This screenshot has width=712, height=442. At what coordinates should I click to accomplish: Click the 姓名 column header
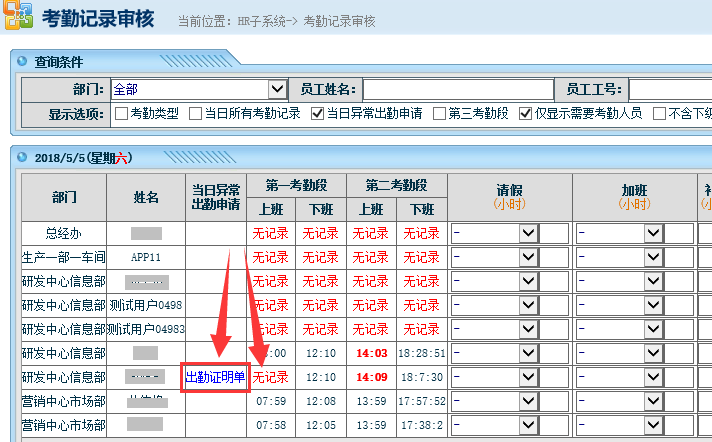[x=146, y=197]
